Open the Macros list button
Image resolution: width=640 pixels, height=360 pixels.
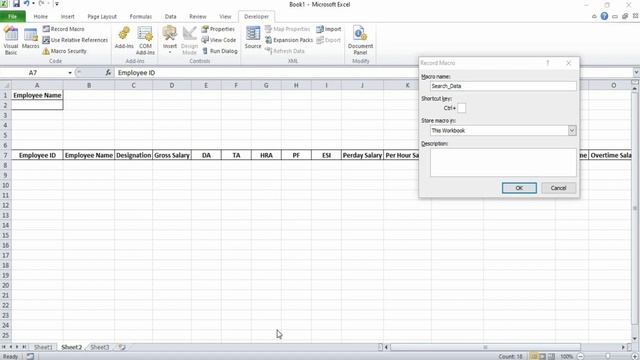tap(31, 39)
